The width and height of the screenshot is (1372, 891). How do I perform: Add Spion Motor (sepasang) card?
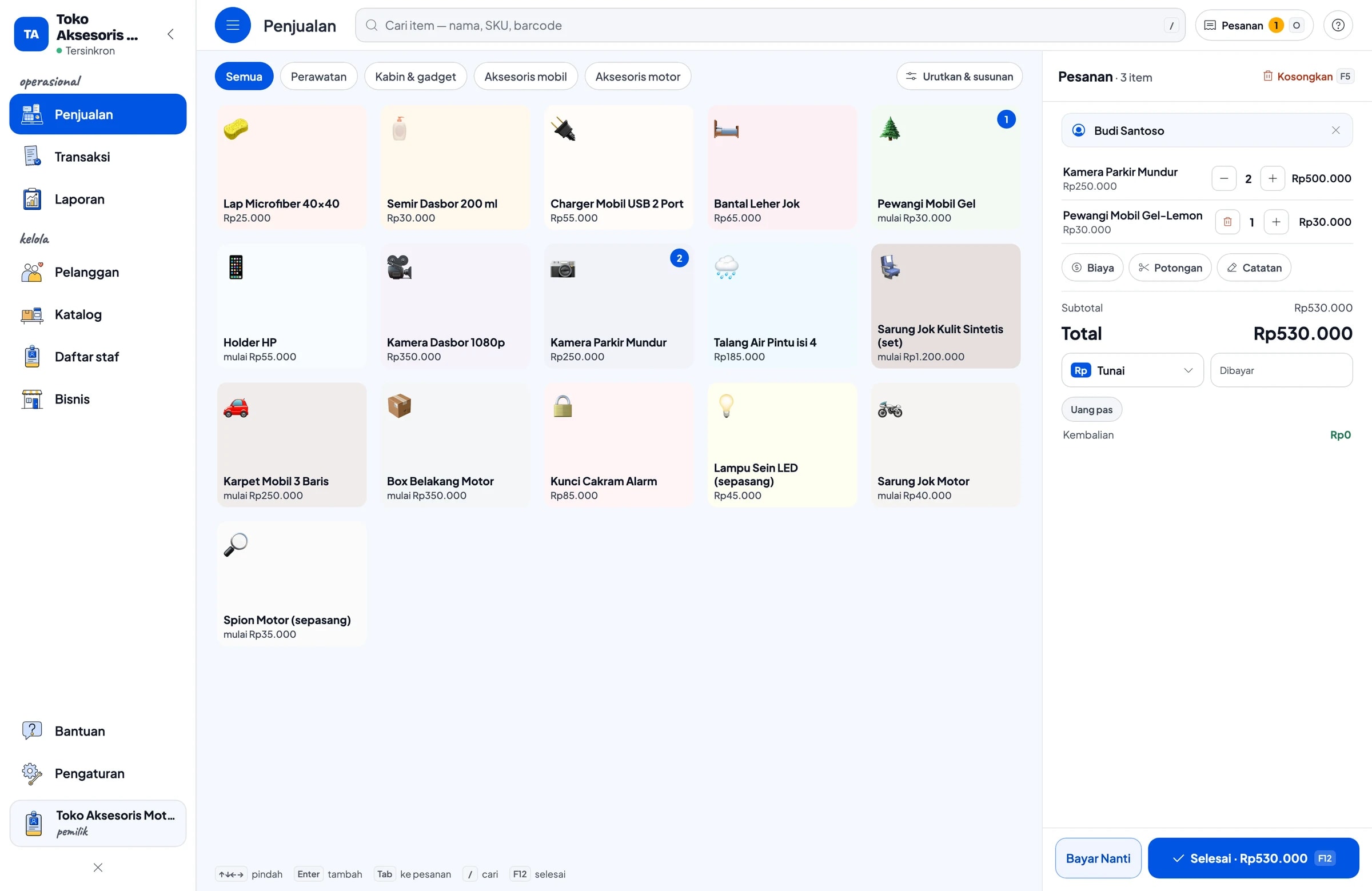tap(292, 584)
